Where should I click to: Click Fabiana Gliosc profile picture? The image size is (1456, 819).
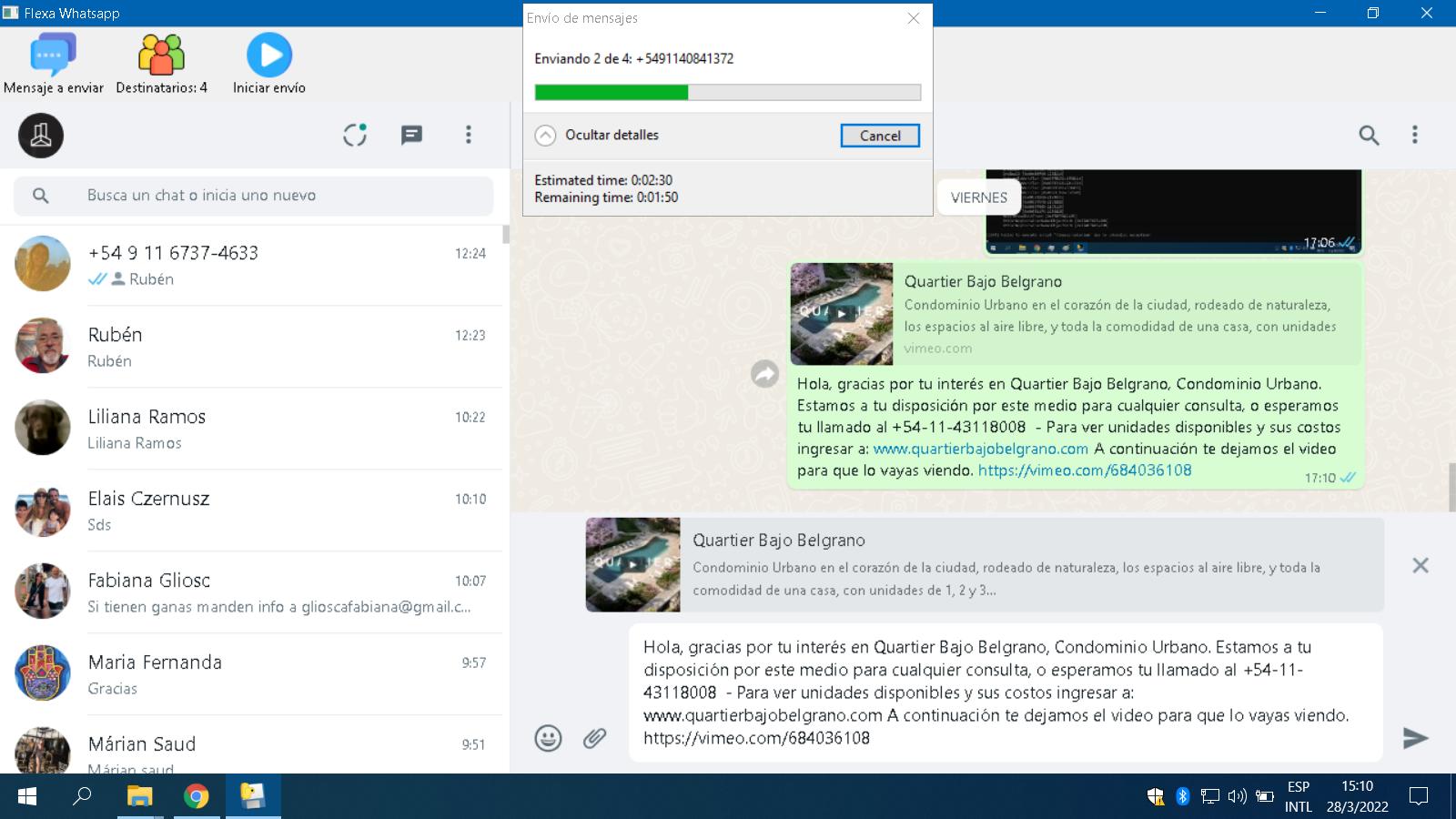pos(42,591)
